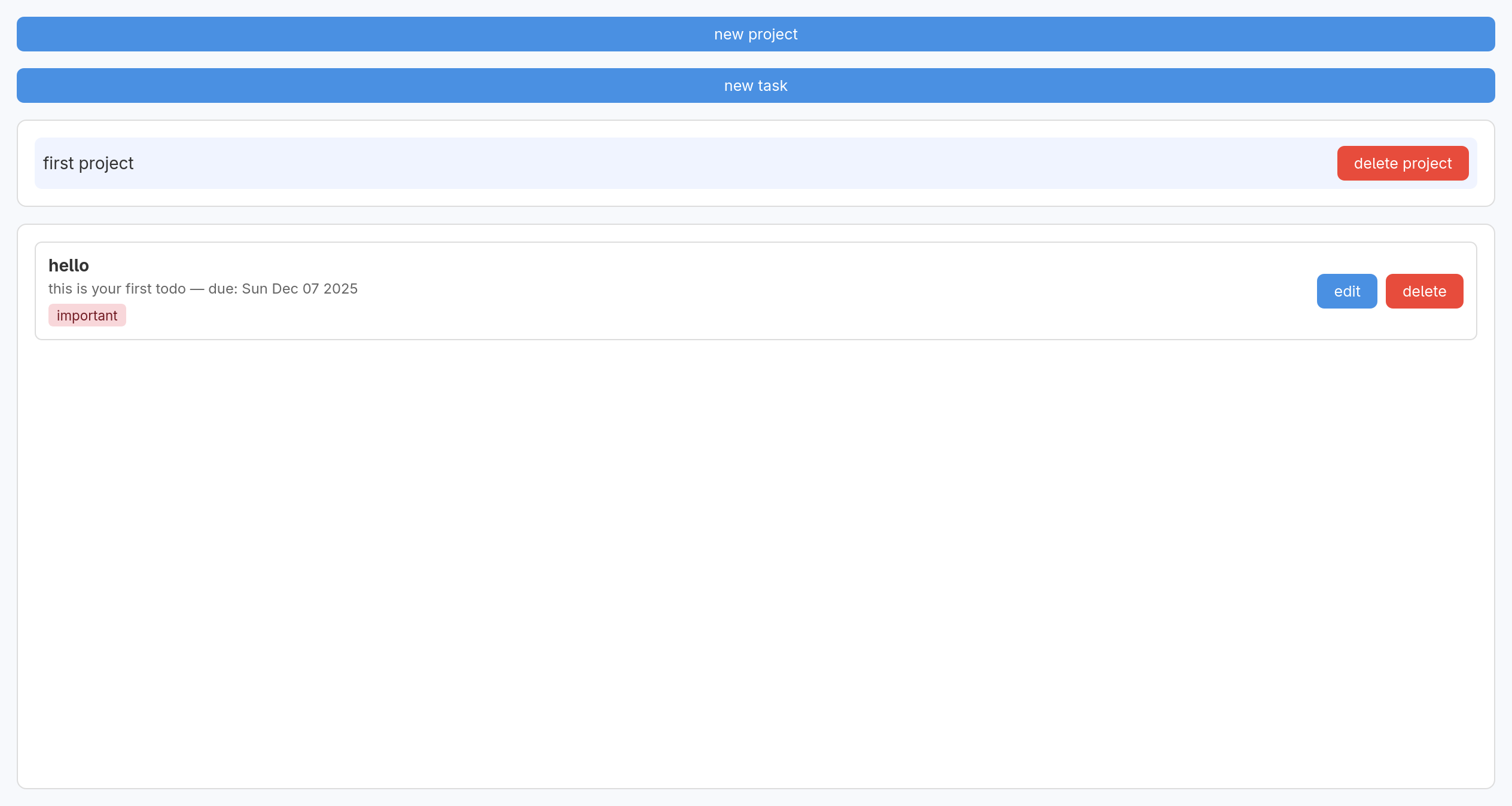
Task: Open the edit button for hello task
Action: (x=1346, y=291)
